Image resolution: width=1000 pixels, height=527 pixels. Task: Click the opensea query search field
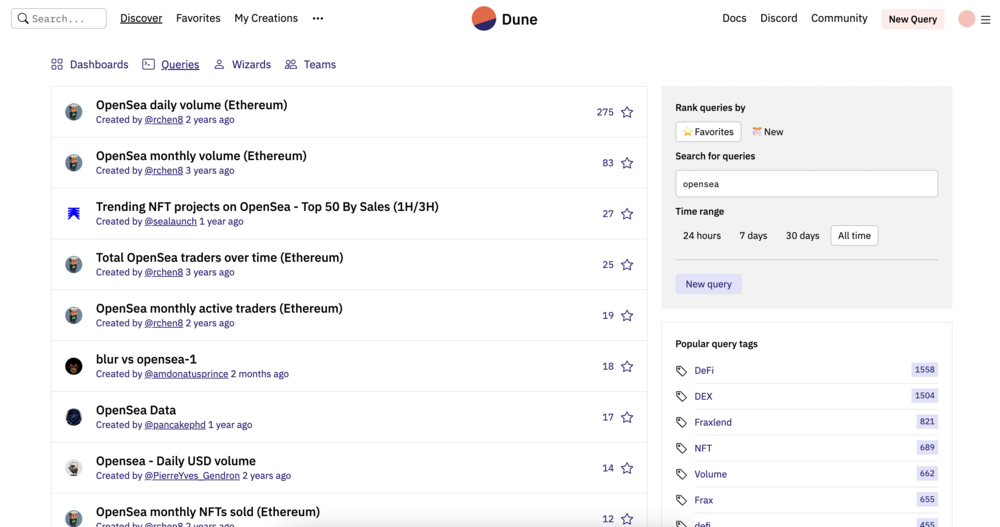click(x=806, y=184)
